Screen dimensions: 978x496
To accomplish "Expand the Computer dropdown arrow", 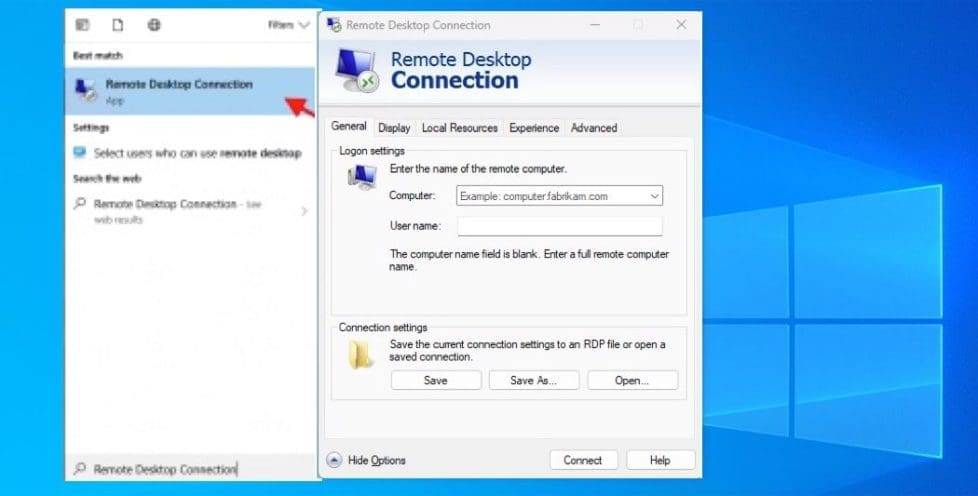I will (655, 196).
